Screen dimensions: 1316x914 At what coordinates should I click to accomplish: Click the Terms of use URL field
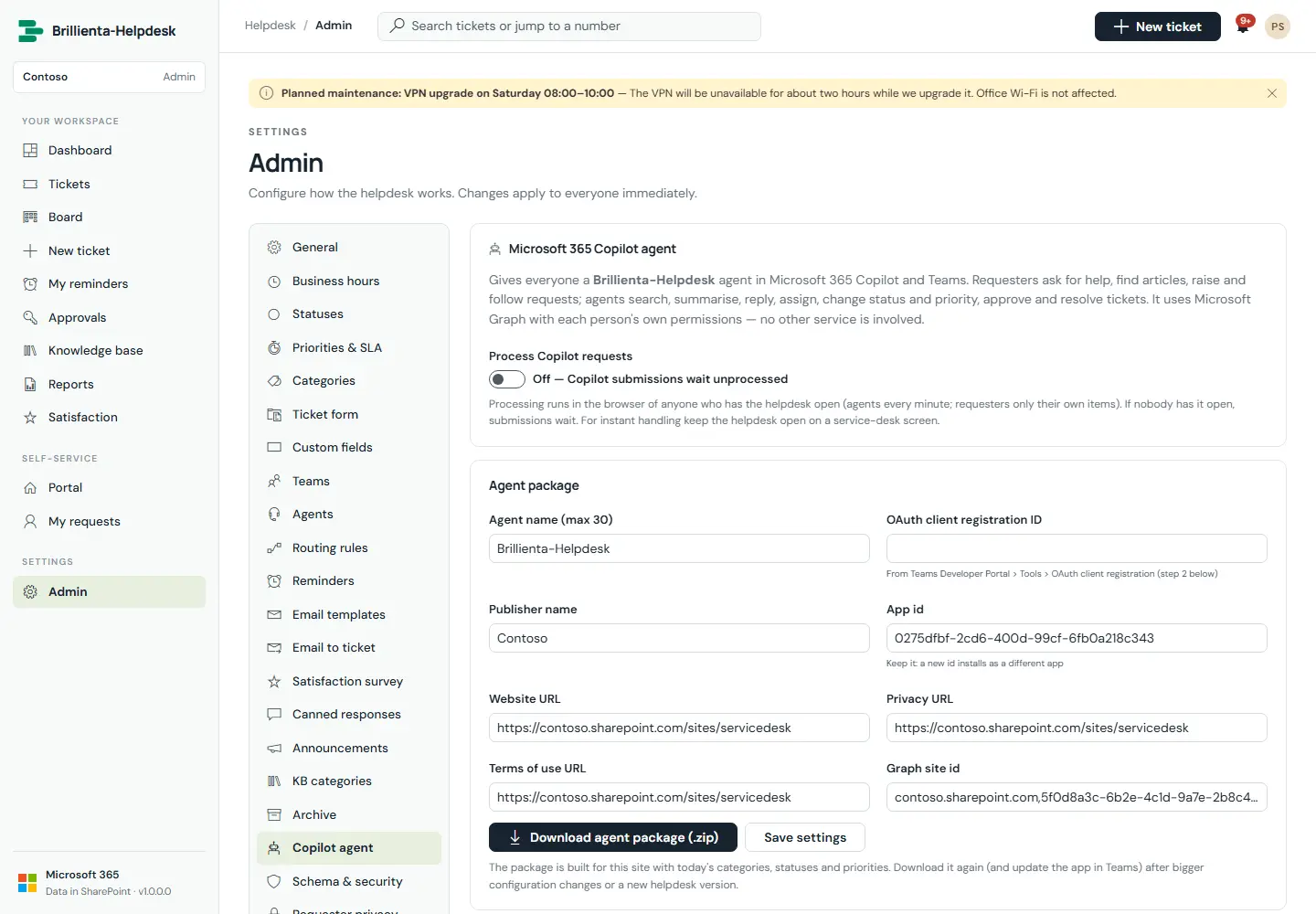click(679, 797)
